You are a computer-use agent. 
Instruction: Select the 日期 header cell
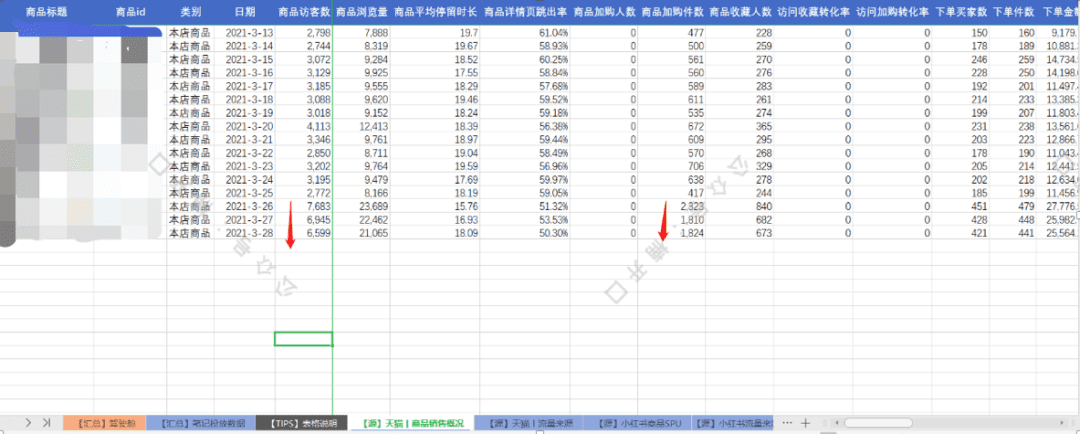tap(244, 13)
